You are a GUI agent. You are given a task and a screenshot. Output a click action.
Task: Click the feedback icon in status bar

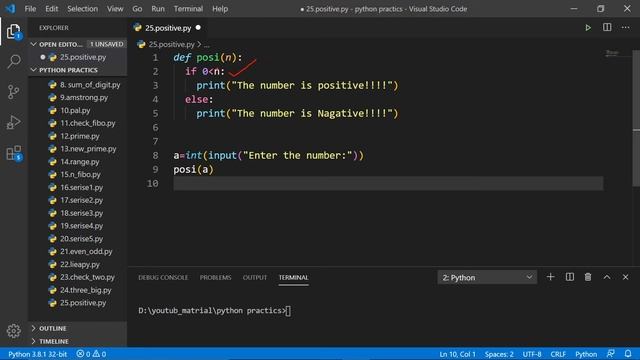(611, 353)
